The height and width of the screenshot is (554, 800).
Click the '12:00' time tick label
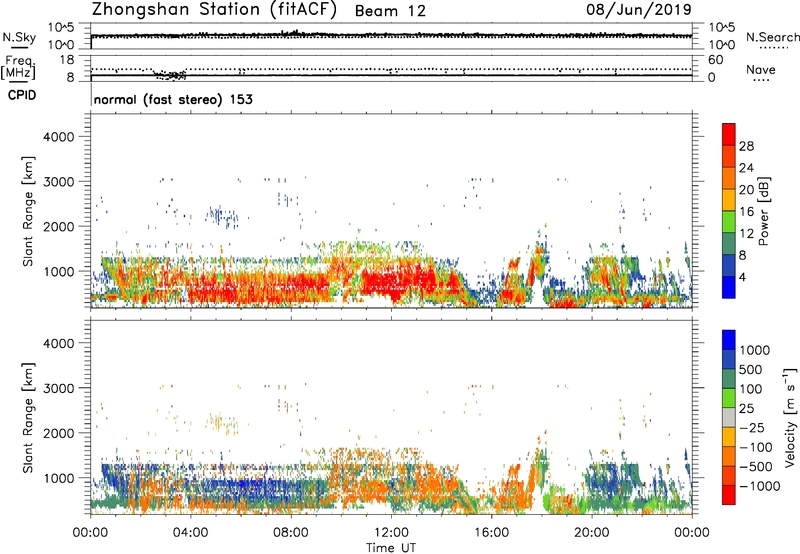click(391, 533)
